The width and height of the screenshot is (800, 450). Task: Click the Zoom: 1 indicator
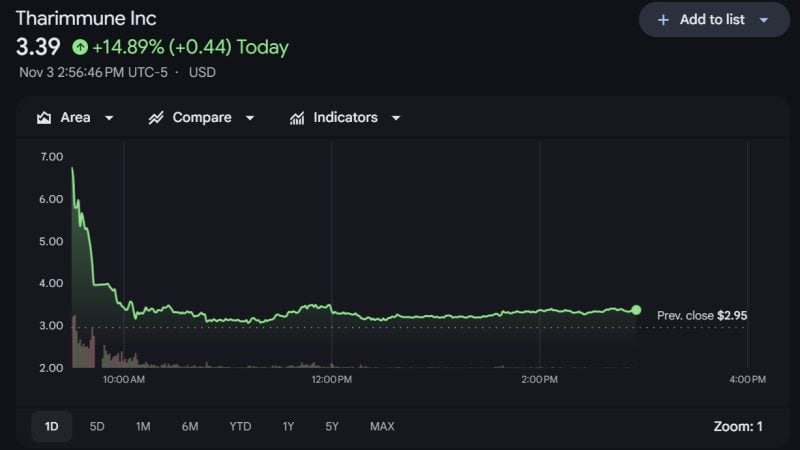pos(738,426)
